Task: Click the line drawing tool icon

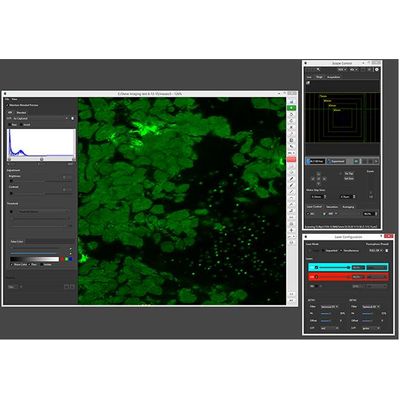Action: [x=291, y=191]
